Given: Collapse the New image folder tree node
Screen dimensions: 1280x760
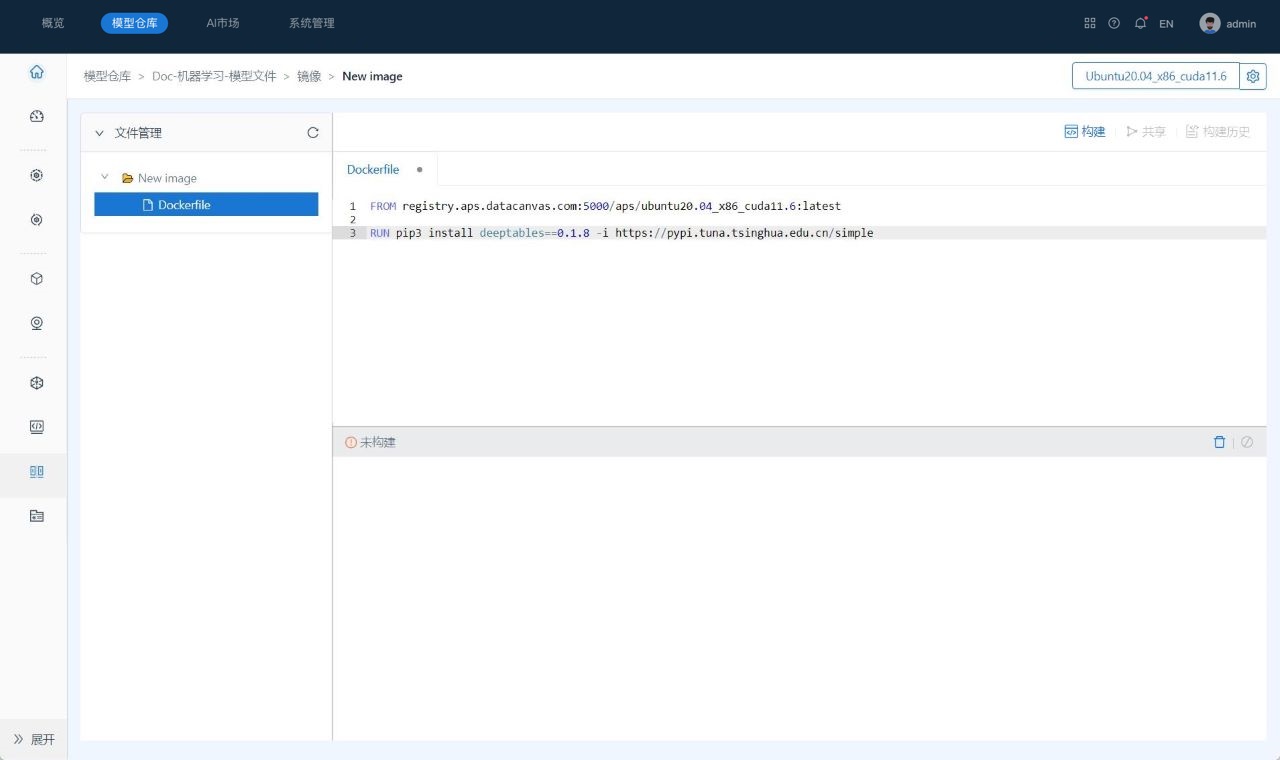Looking at the screenshot, I should tap(105, 177).
